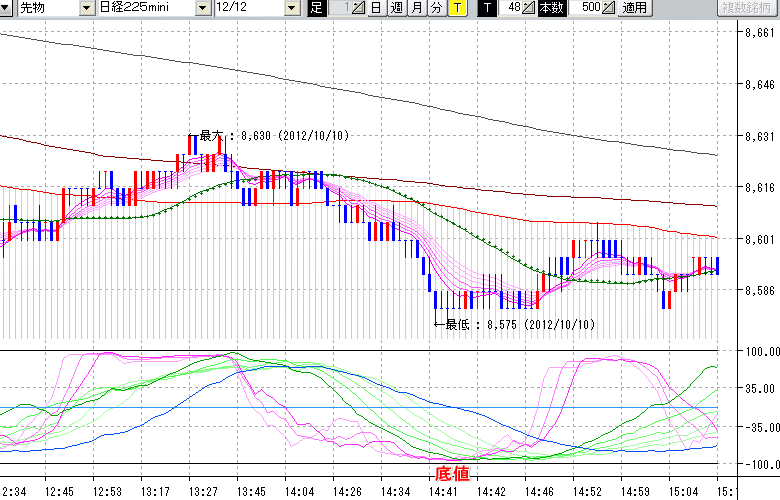Select the minute (分) candle interval button
The image size is (780, 500).
click(x=436, y=8)
